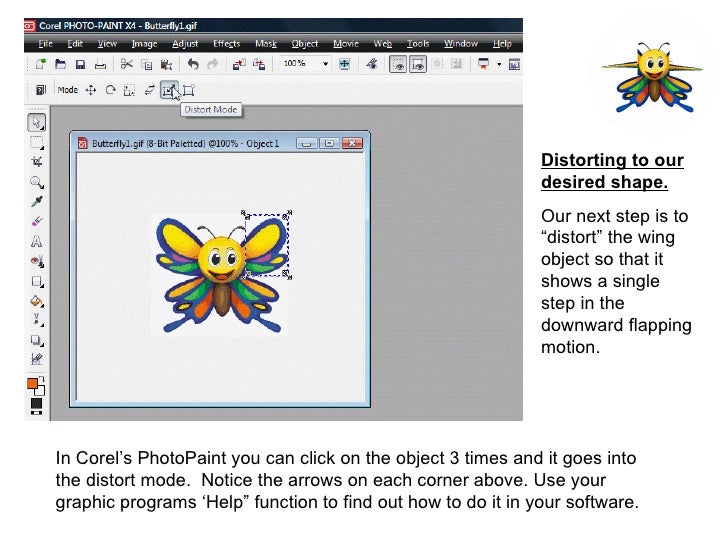728x546 pixels.
Task: Swap foreground and background colors arrow
Action: [x=42, y=379]
